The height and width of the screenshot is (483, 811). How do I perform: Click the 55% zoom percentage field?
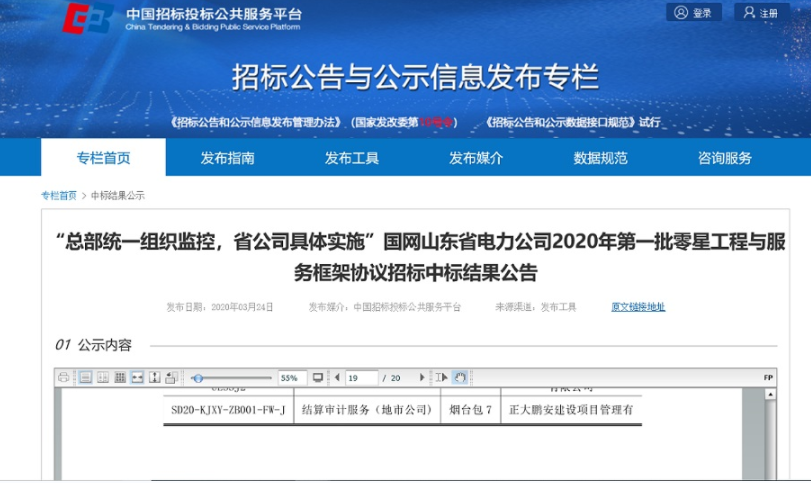290,378
